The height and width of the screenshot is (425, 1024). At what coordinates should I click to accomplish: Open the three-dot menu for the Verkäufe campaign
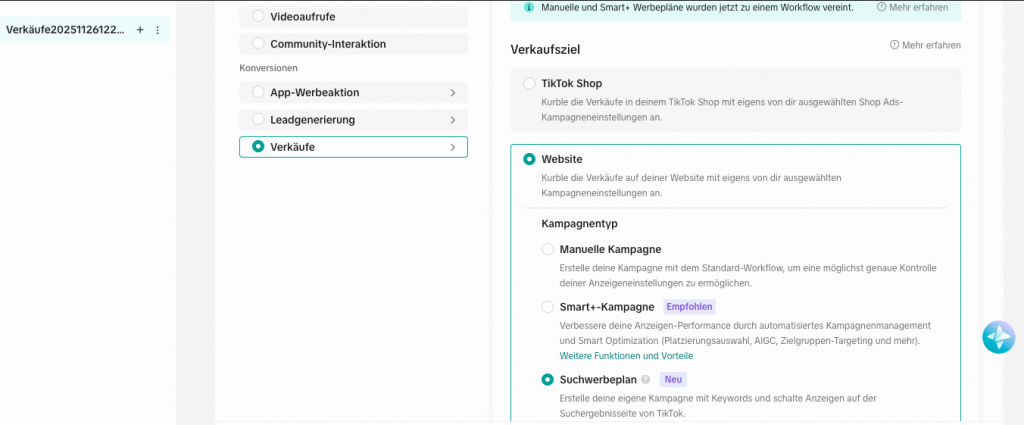click(157, 30)
